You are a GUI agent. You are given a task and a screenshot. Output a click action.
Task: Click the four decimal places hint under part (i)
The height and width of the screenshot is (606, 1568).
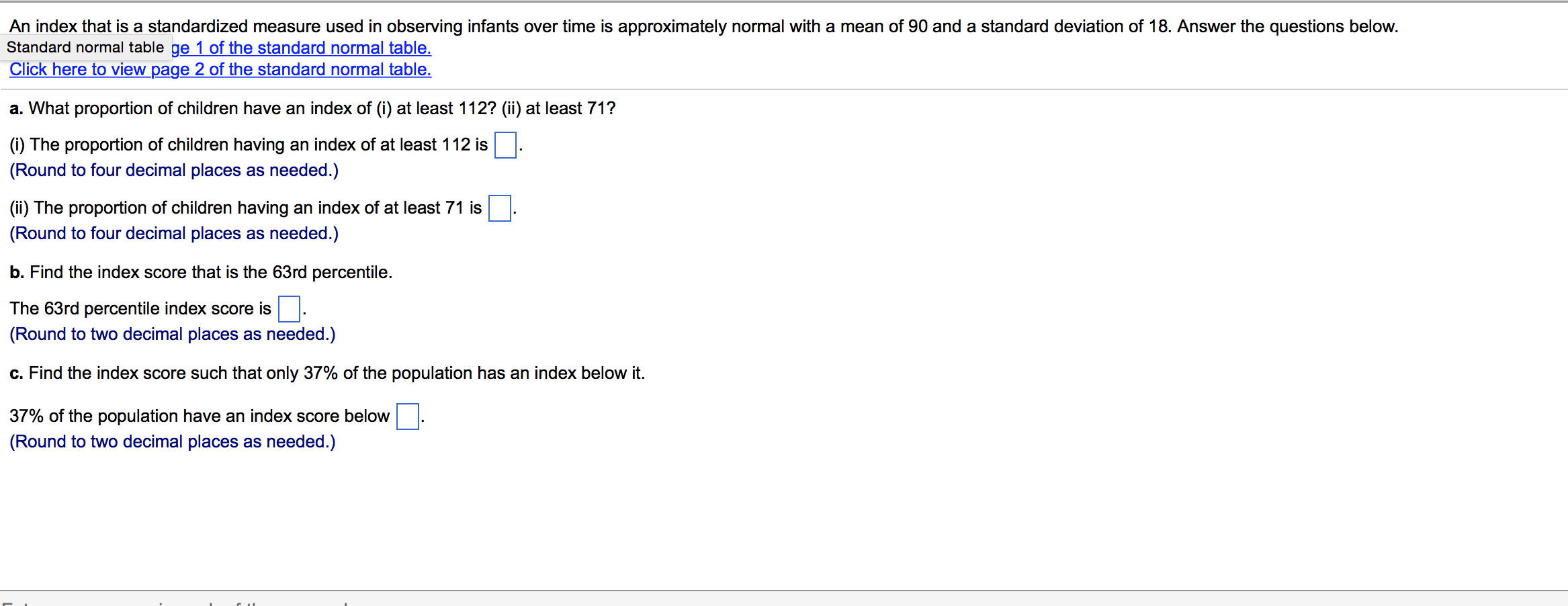(174, 171)
